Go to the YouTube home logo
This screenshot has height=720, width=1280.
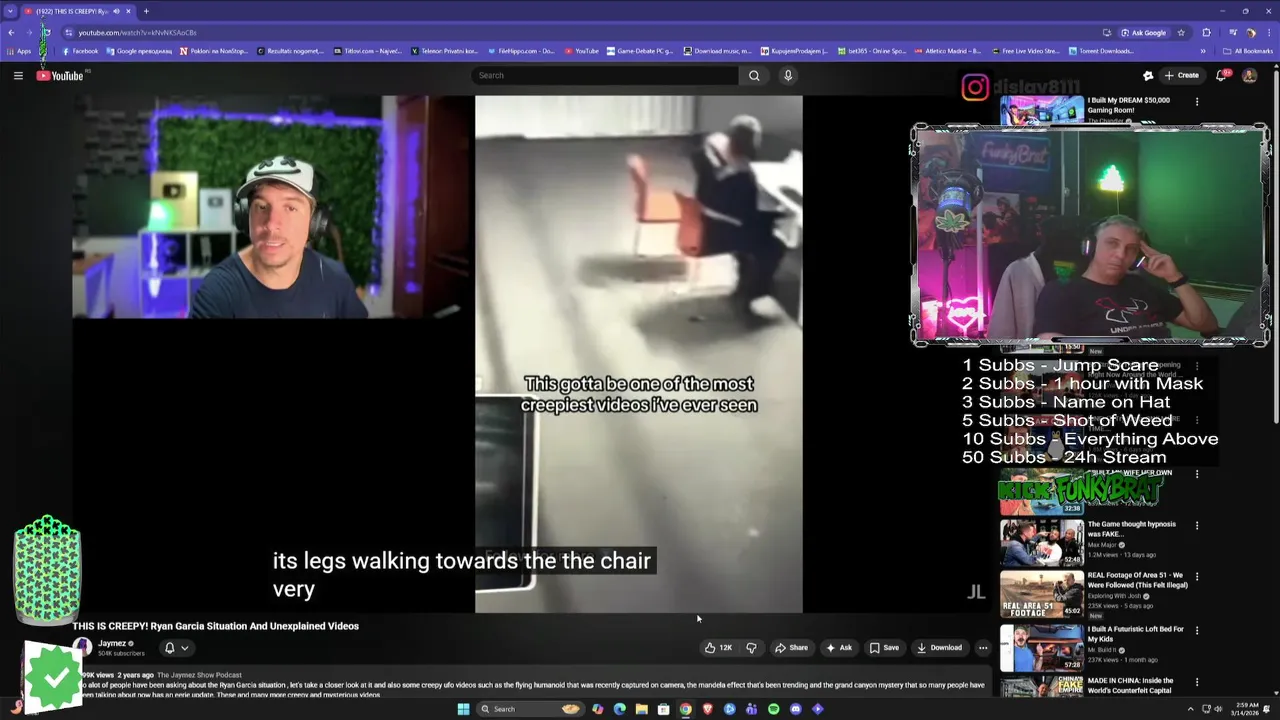61,75
